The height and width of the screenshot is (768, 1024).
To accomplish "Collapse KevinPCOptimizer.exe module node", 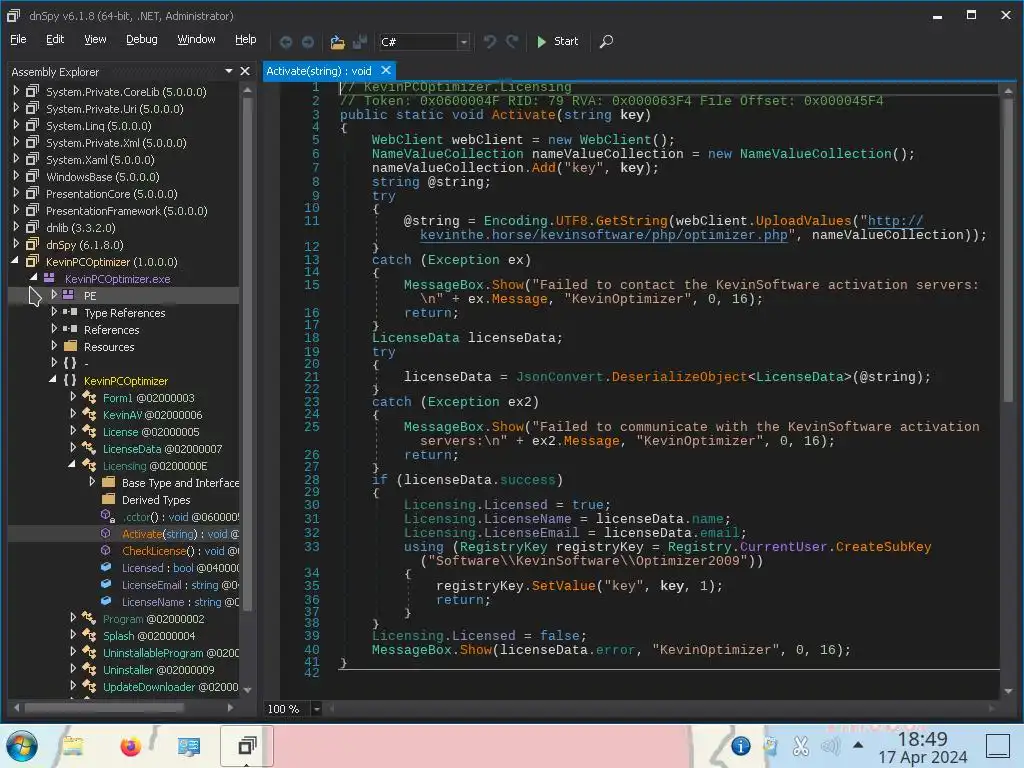I will (34, 278).
